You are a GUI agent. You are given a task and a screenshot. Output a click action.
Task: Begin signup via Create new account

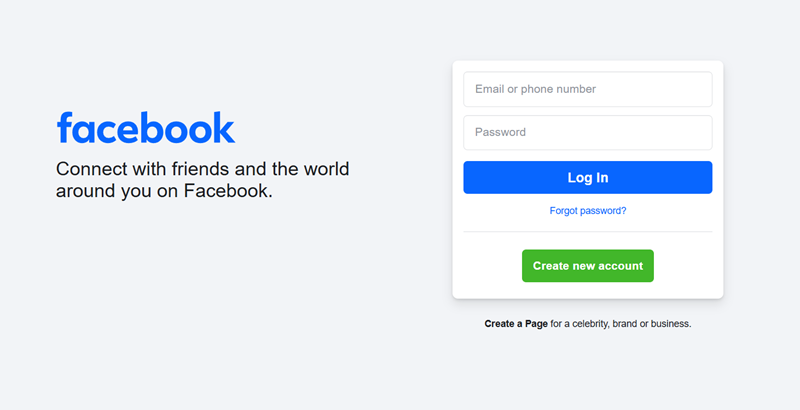coord(588,266)
